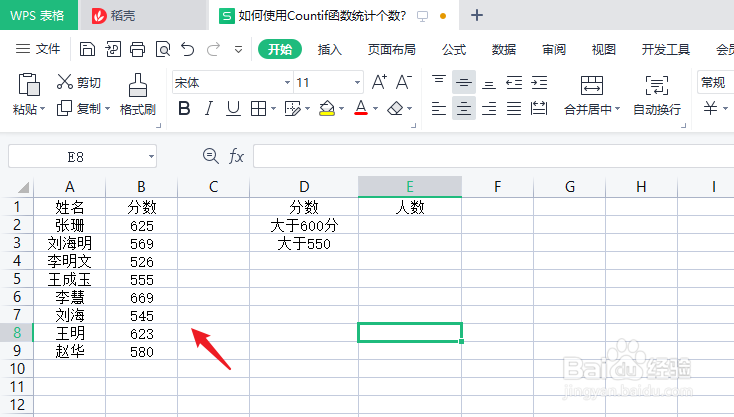Toggle 自动换行 wrap text
Image resolution: width=734 pixels, height=417 pixels.
coord(657,95)
